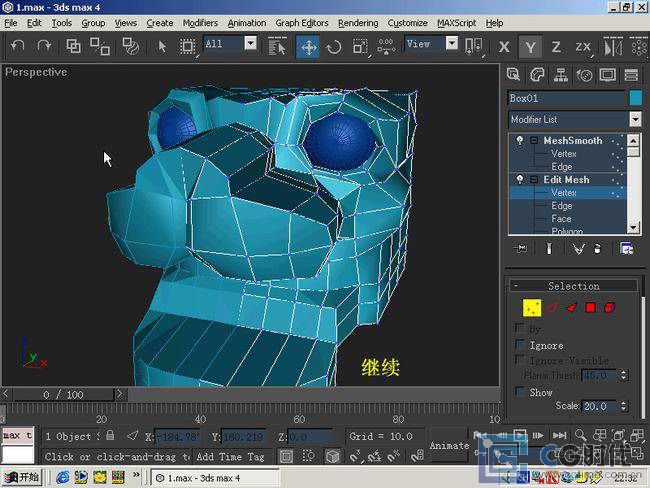Click the Undo arrow icon
This screenshot has width=650, height=488.
(x=17, y=46)
